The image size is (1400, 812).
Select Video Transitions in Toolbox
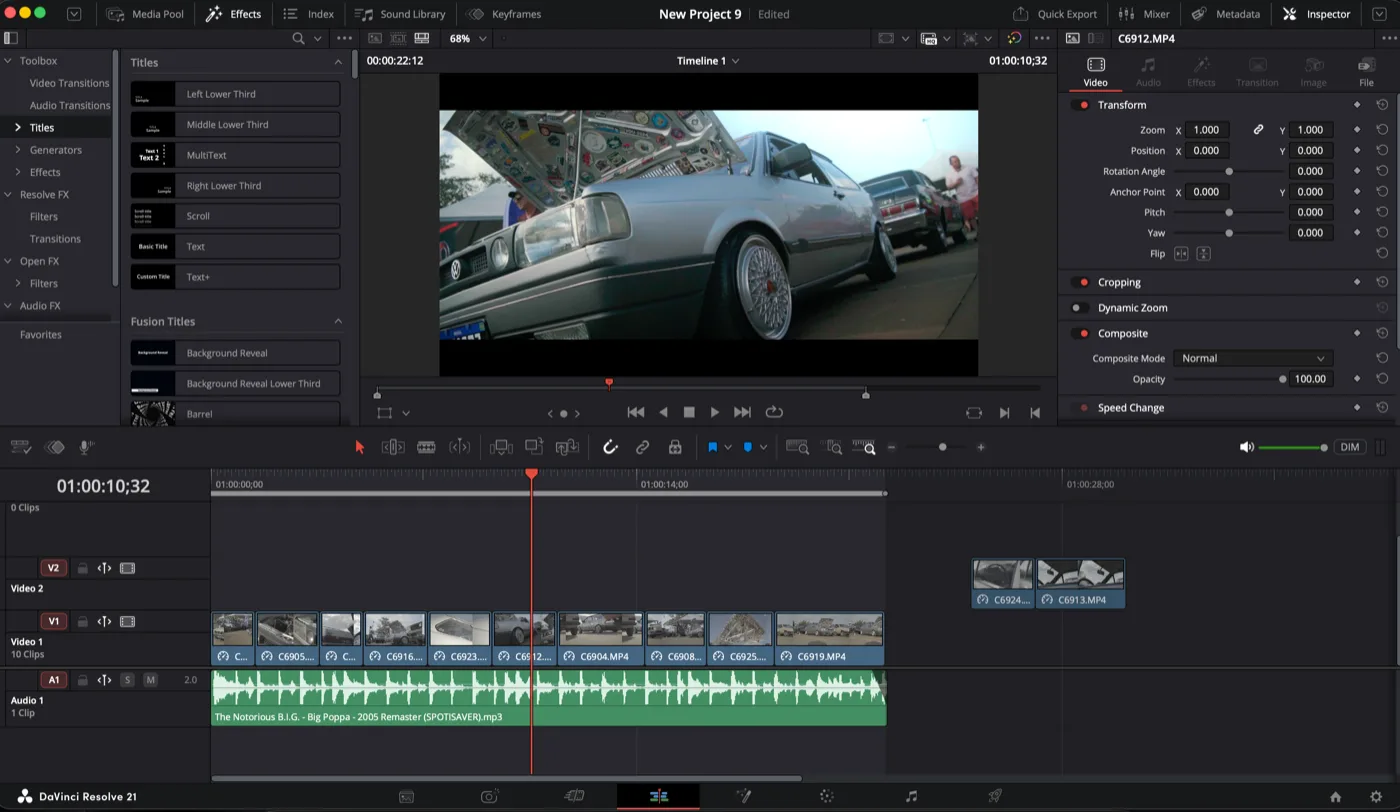click(x=69, y=83)
